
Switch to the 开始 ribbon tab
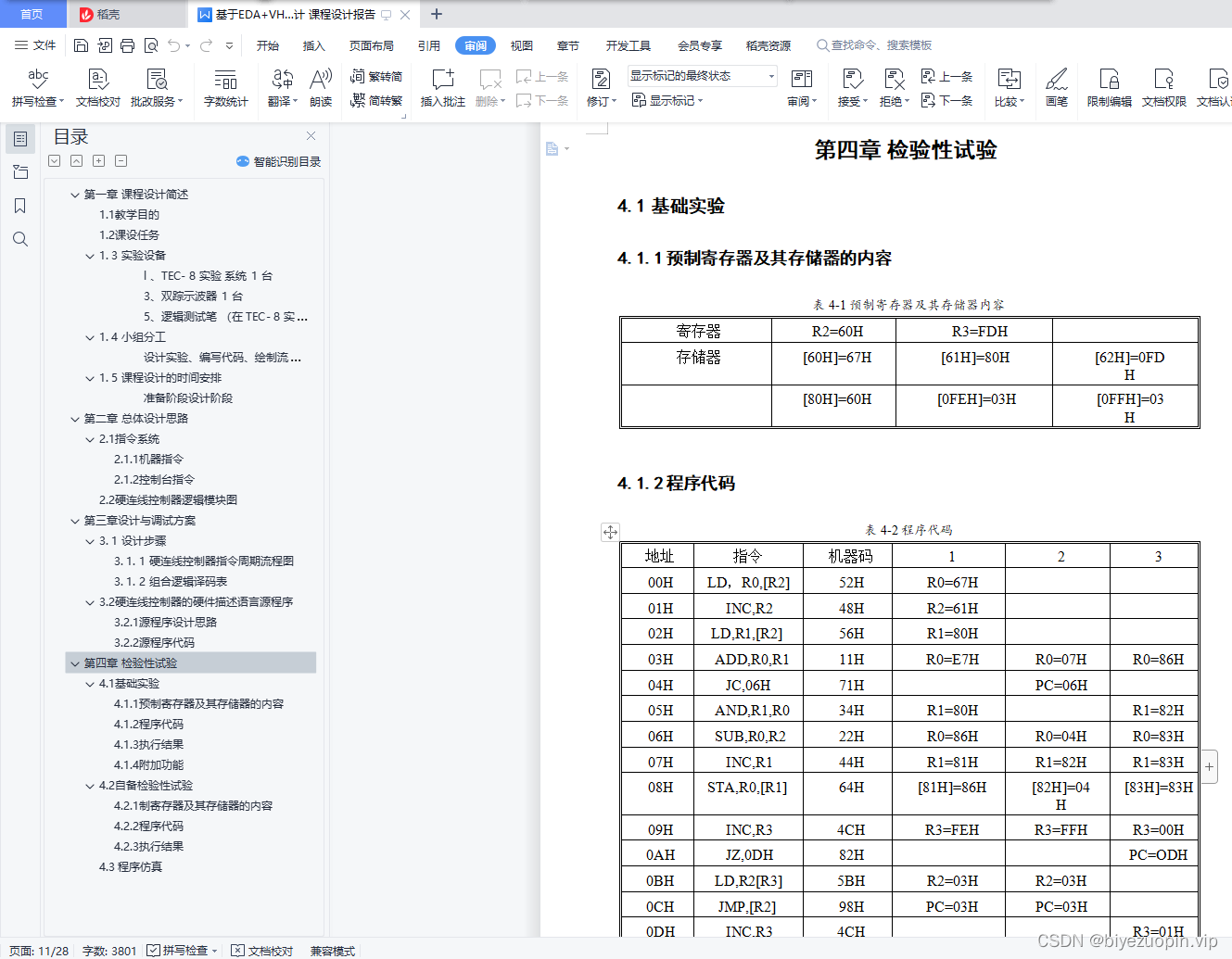pos(268,45)
